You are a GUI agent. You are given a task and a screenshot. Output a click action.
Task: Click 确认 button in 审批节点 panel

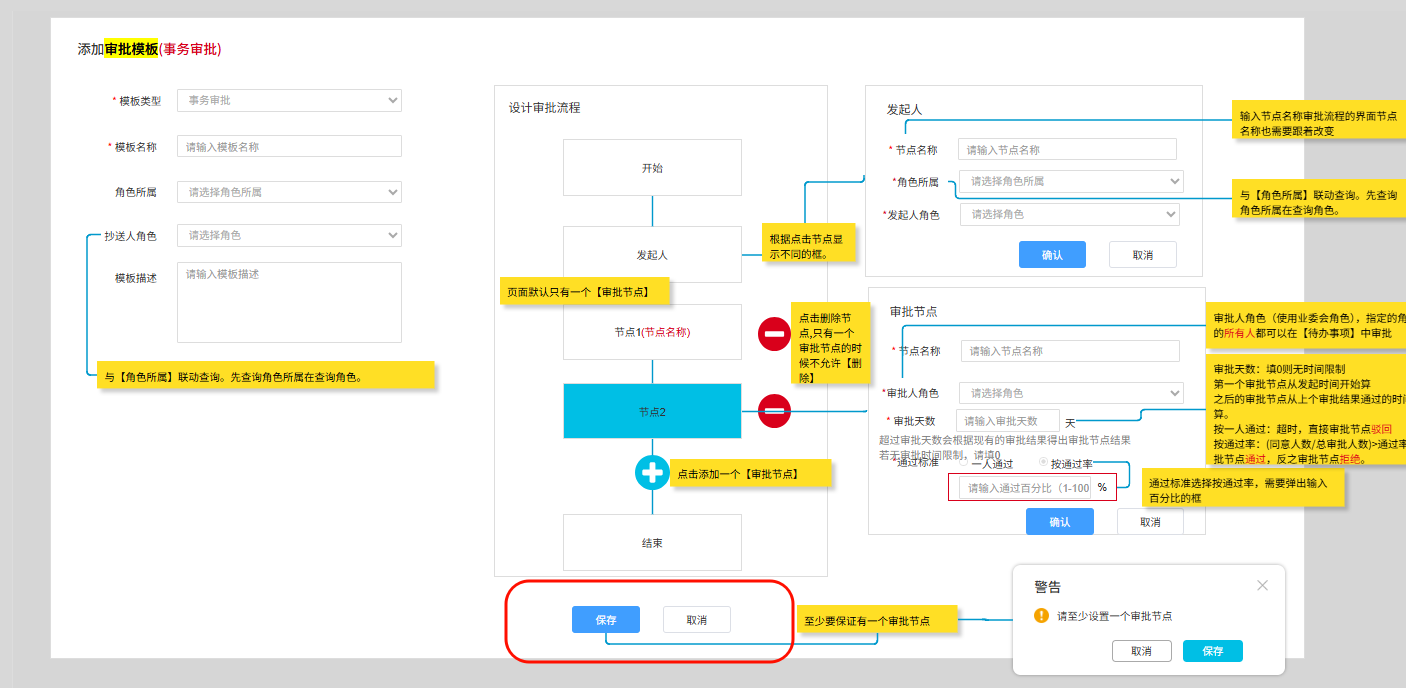point(1059,522)
